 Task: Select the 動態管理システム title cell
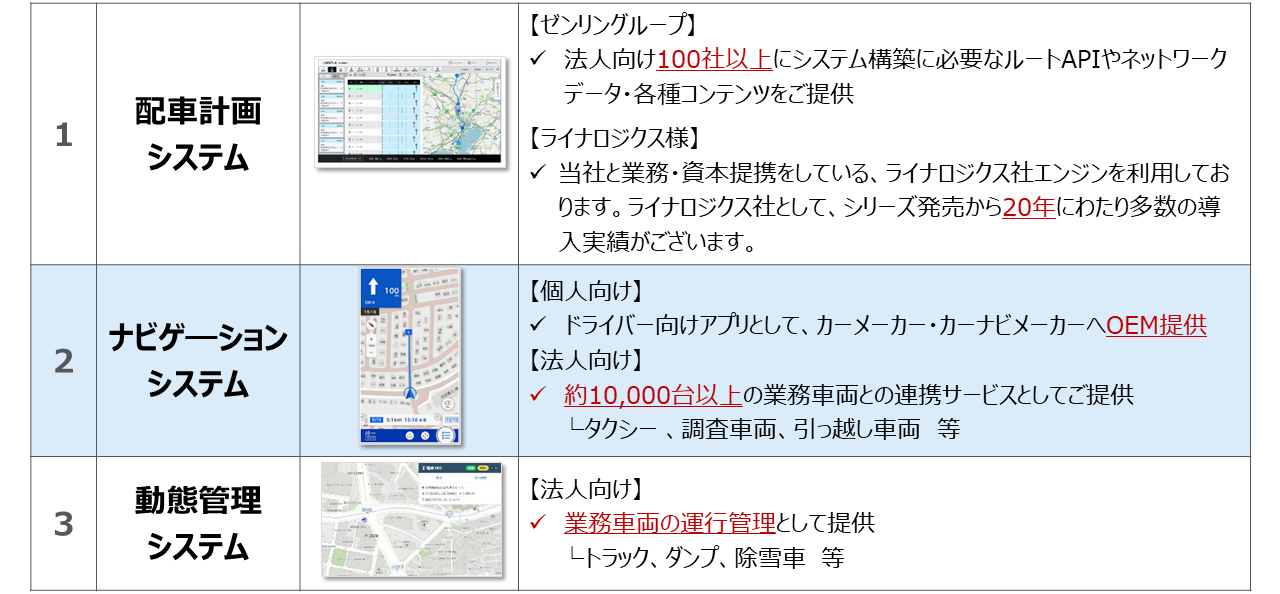coord(198,523)
